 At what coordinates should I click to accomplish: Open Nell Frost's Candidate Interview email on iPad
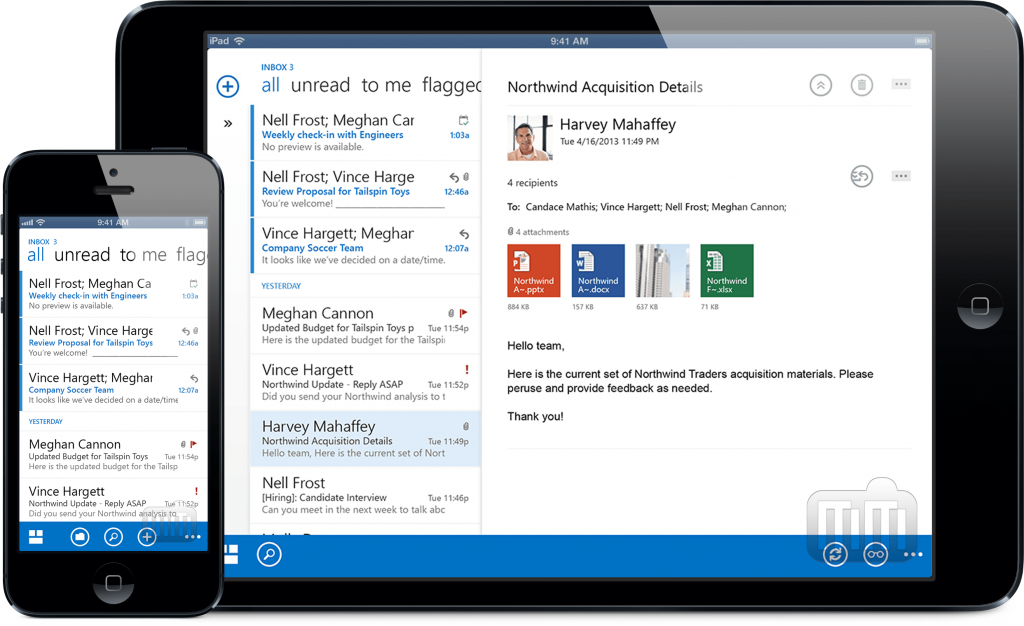pos(366,495)
